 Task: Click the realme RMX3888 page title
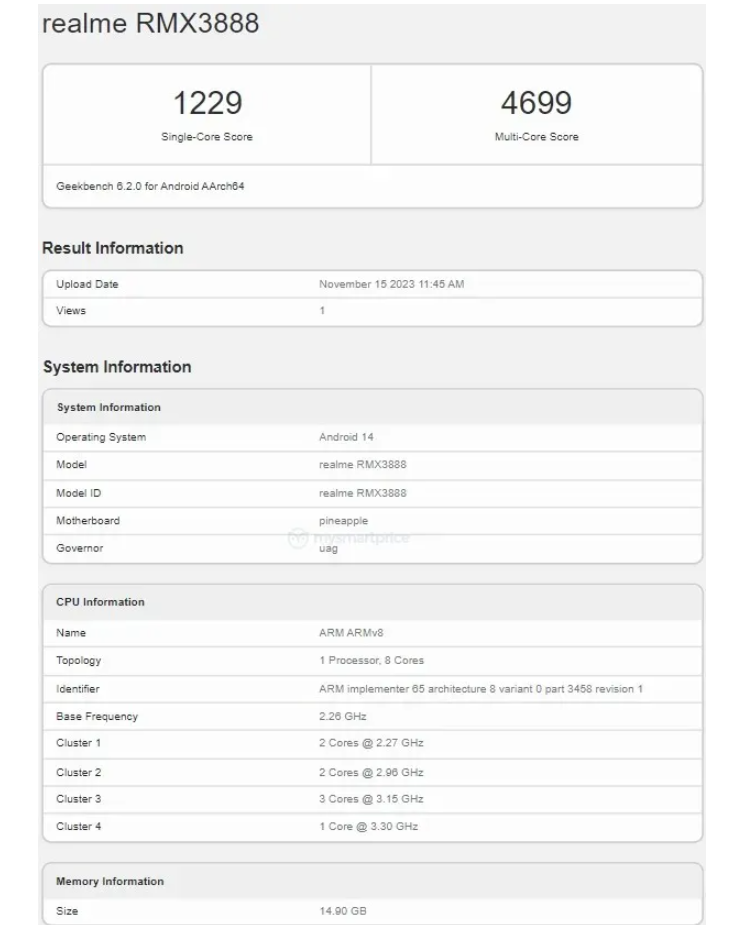point(150,24)
